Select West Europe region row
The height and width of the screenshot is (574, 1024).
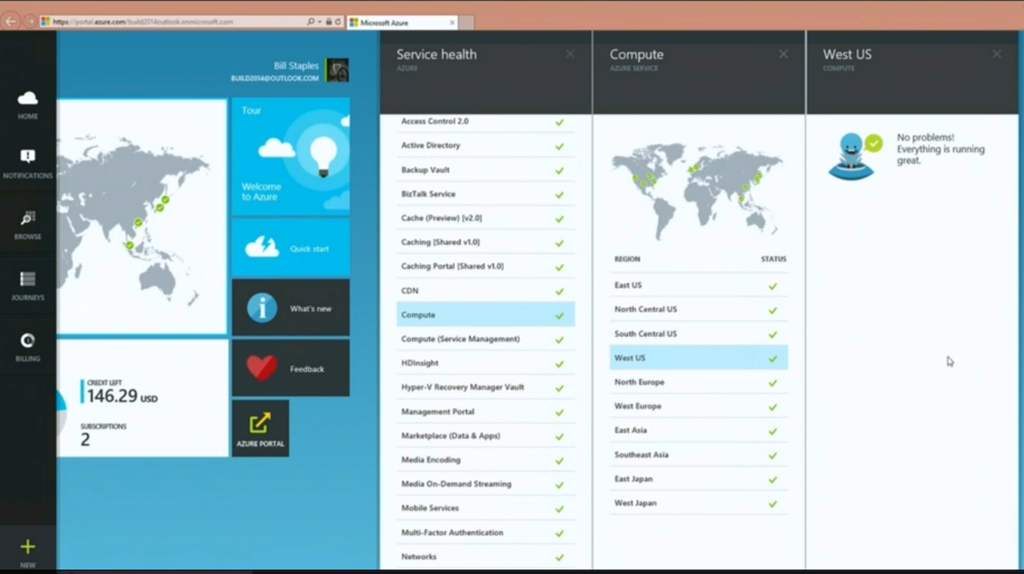(x=698, y=406)
